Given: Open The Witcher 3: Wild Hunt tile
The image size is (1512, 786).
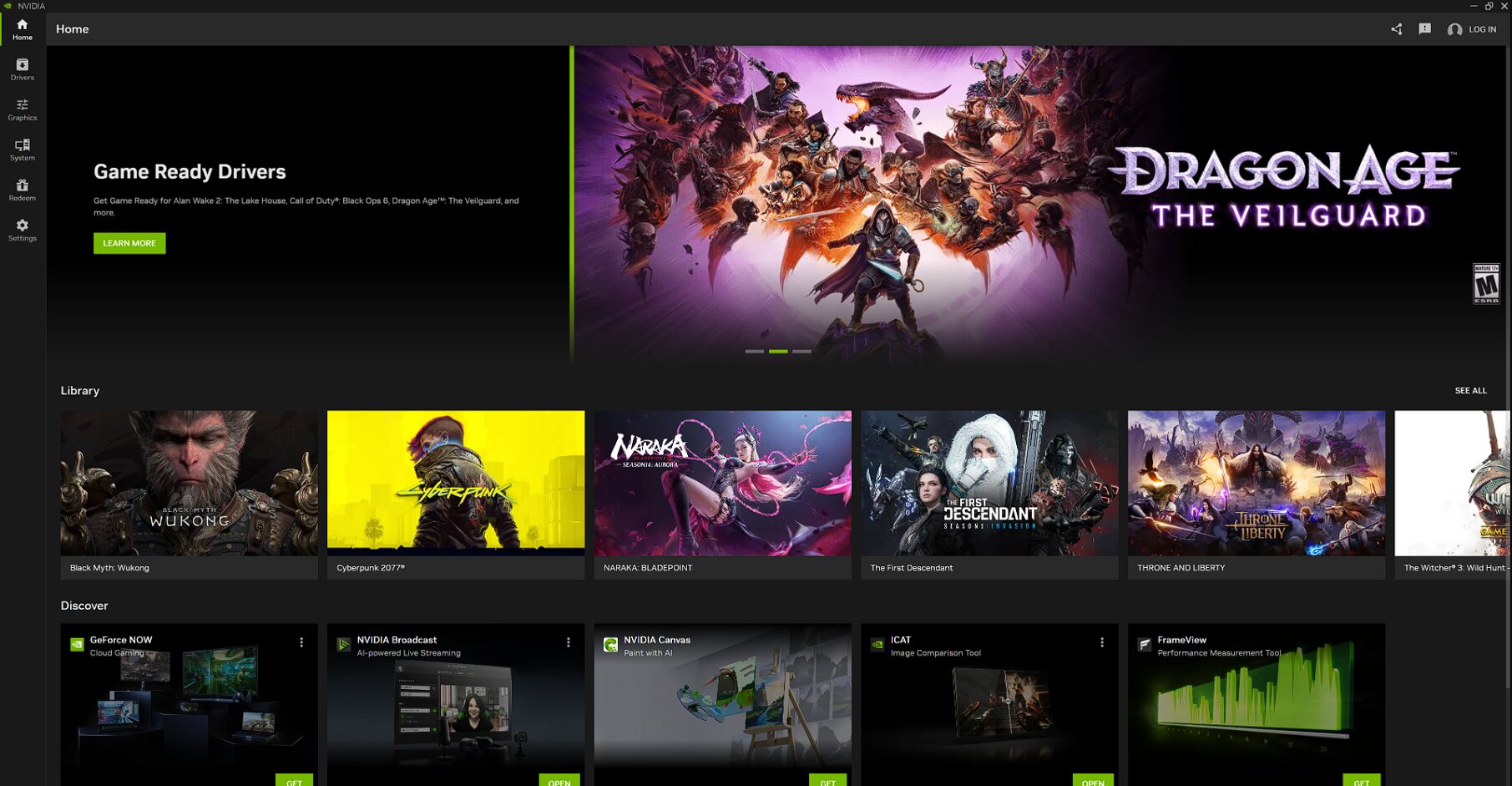Looking at the screenshot, I should [x=1452, y=494].
